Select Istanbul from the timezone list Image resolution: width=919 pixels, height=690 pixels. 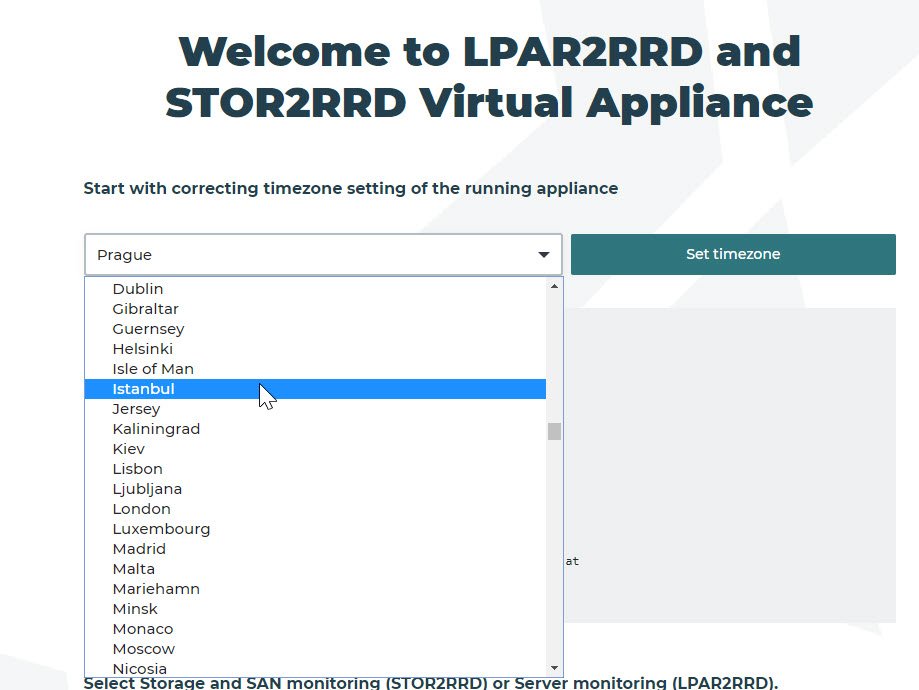(144, 389)
